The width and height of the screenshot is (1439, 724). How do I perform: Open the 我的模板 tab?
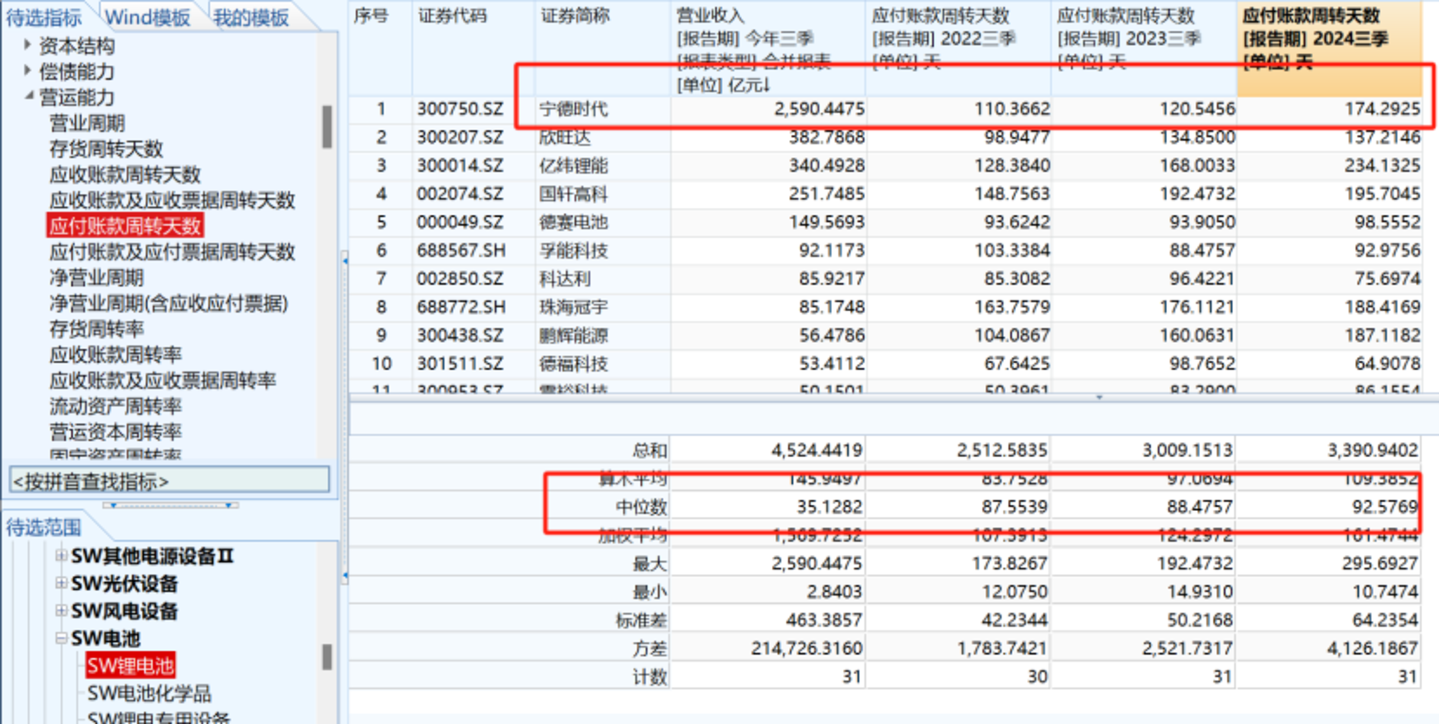coord(251,17)
